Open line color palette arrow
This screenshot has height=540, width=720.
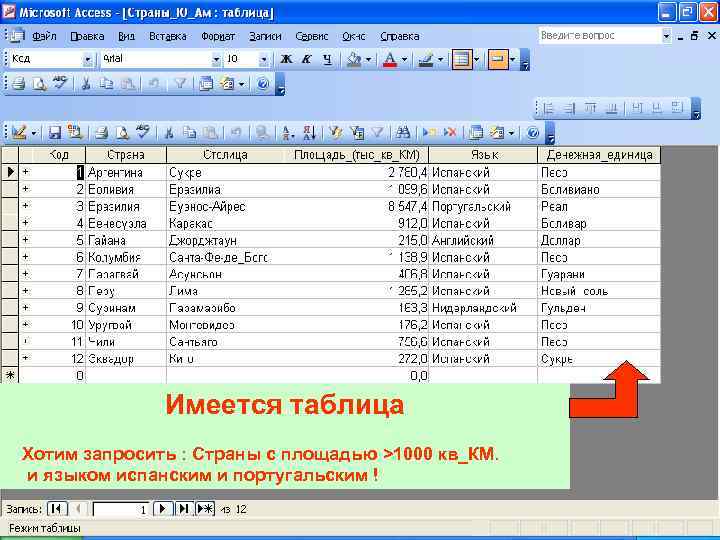pyautogui.click(x=440, y=59)
